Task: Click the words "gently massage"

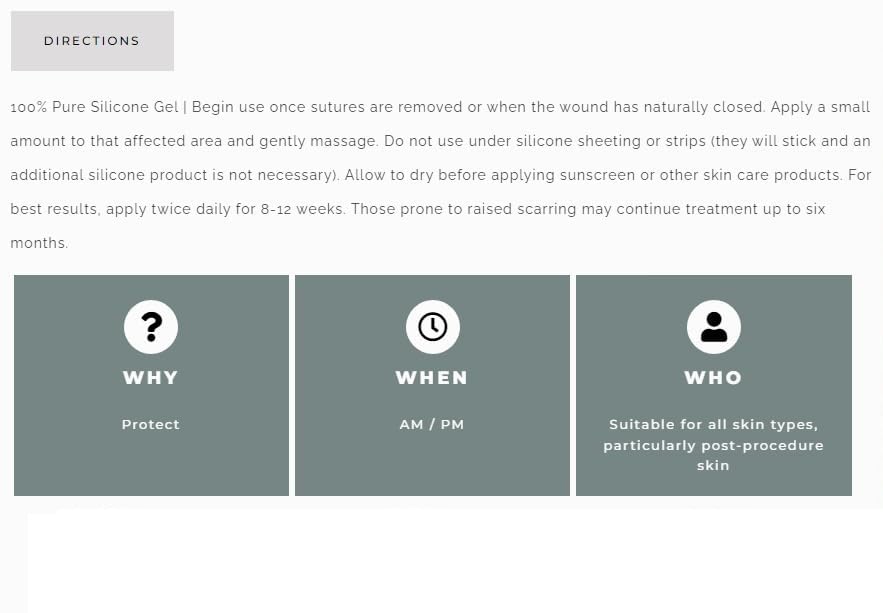Action: tap(274, 141)
